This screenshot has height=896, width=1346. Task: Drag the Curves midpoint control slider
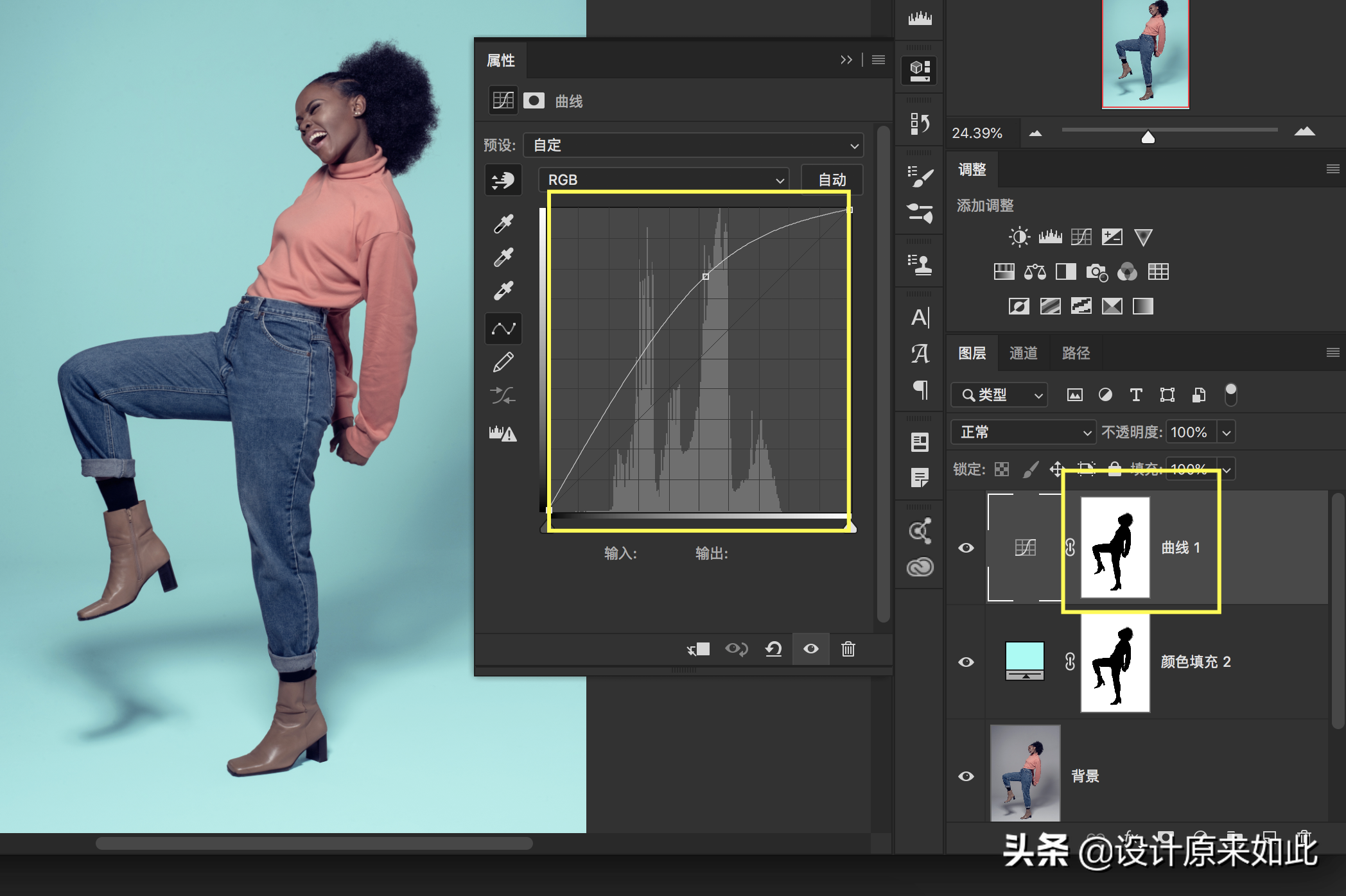pyautogui.click(x=705, y=277)
